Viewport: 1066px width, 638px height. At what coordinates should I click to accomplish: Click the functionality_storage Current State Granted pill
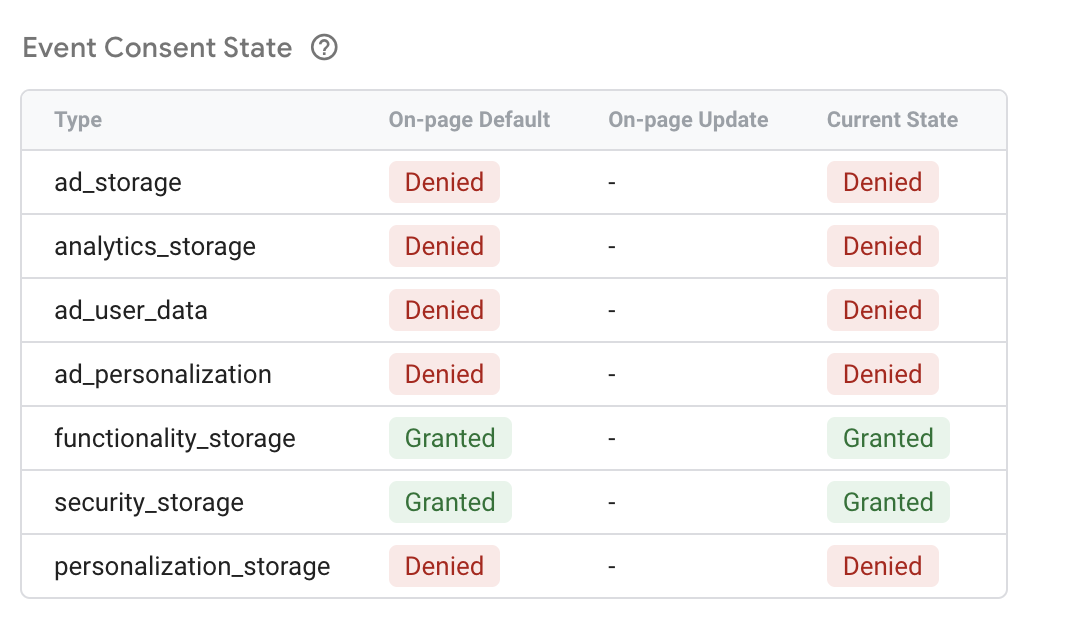888,438
